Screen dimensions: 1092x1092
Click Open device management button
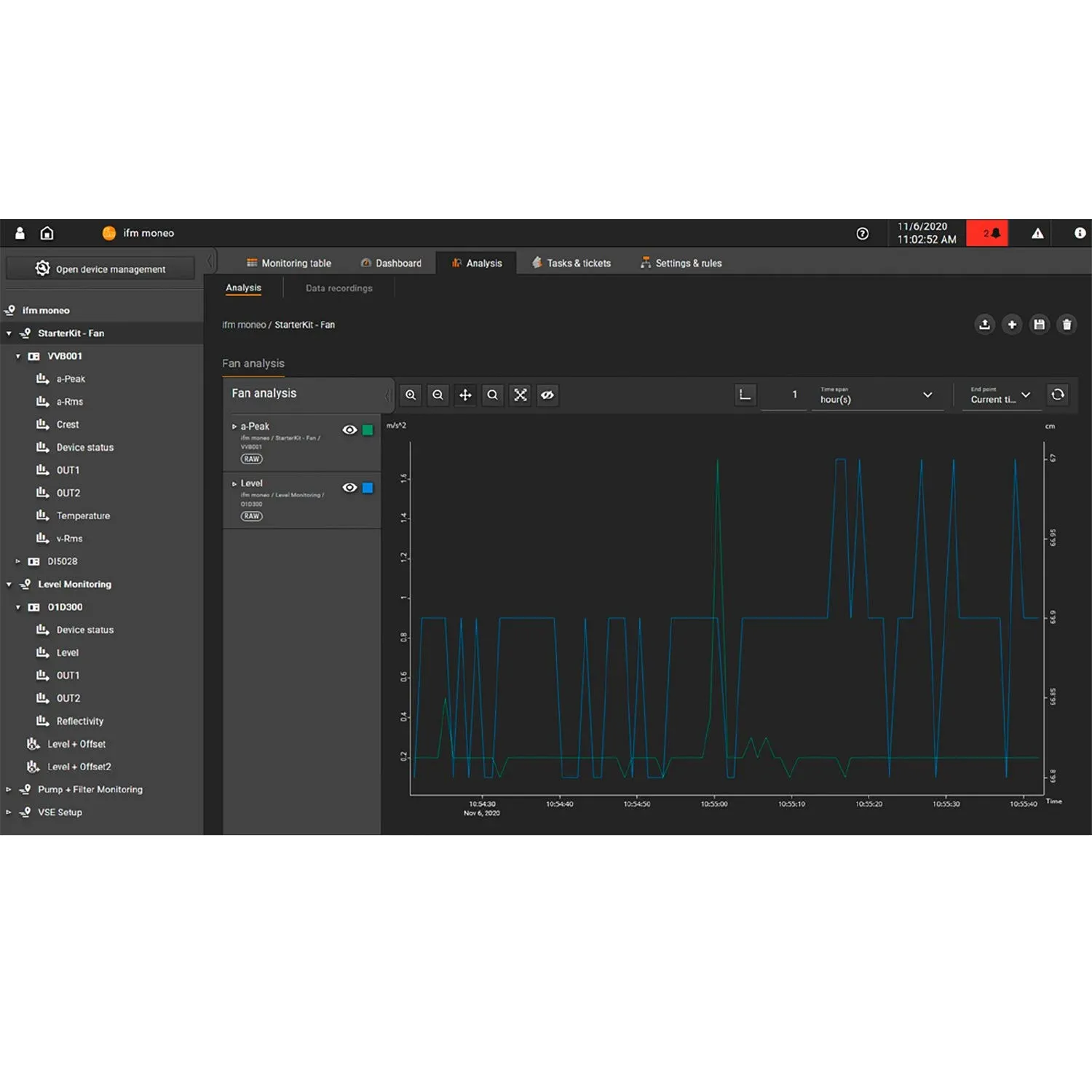tap(100, 269)
